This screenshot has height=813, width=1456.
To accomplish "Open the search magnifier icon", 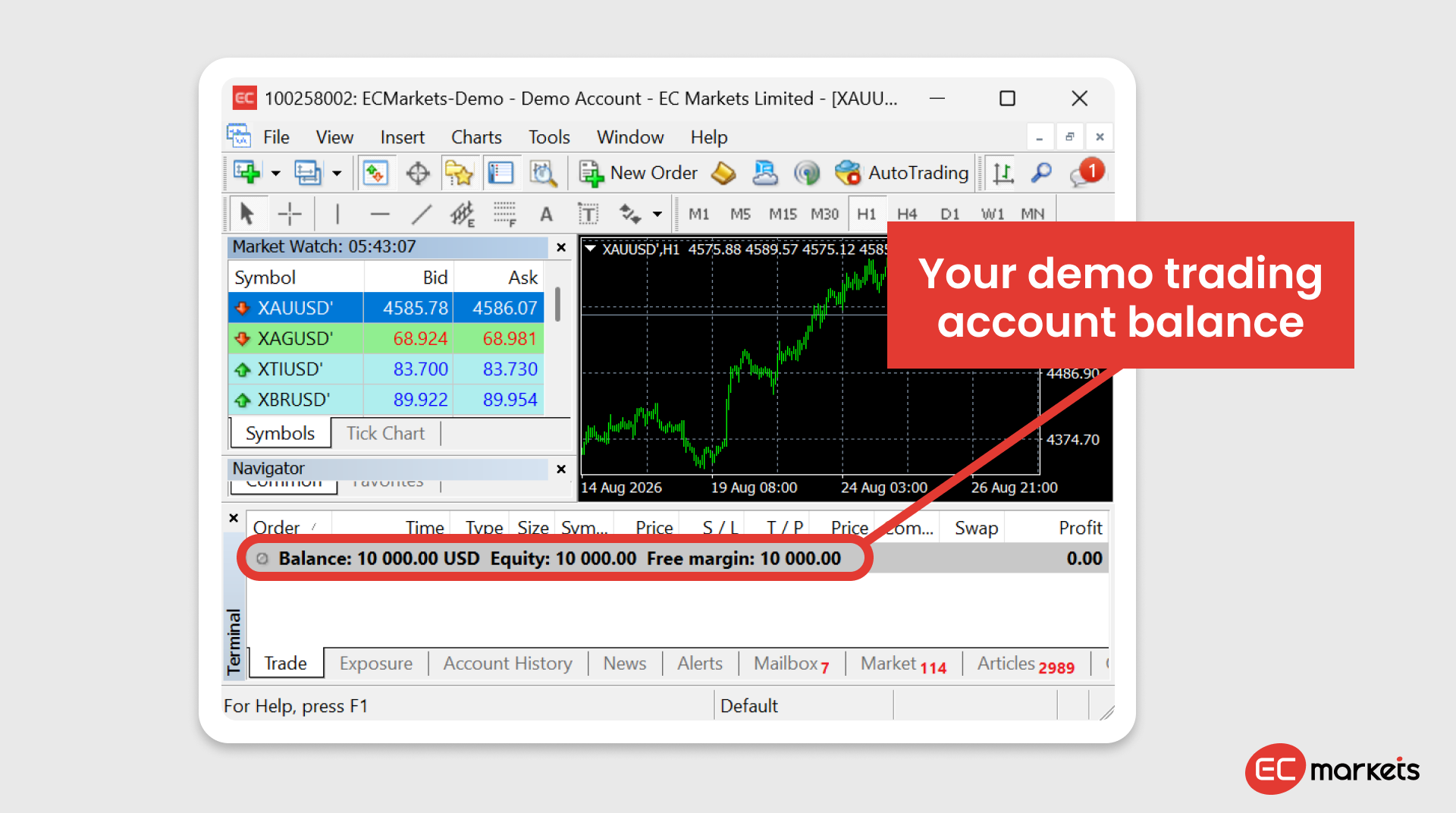I will [x=1042, y=173].
